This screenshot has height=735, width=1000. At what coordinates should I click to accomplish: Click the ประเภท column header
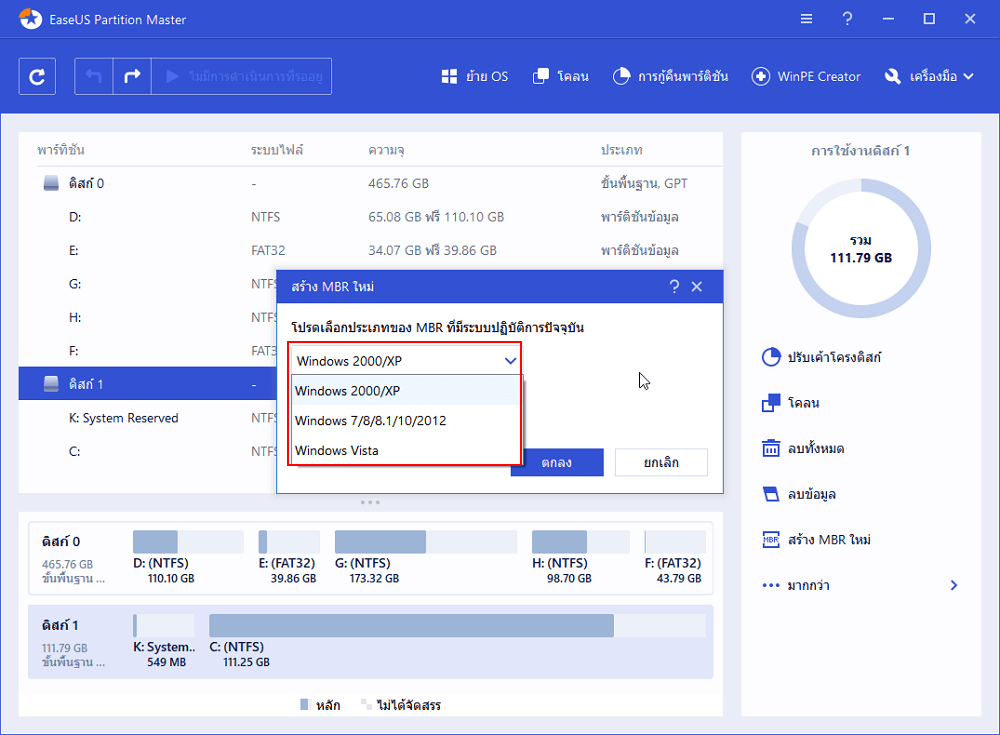pos(621,150)
